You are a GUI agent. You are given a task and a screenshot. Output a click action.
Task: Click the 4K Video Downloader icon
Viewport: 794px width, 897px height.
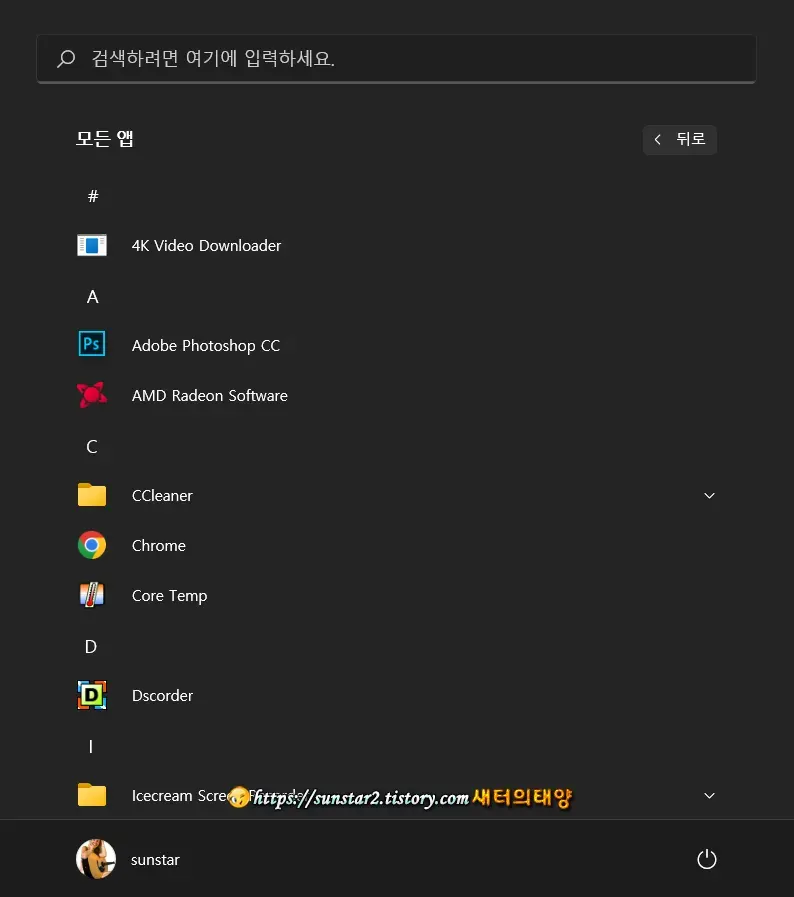click(92, 245)
